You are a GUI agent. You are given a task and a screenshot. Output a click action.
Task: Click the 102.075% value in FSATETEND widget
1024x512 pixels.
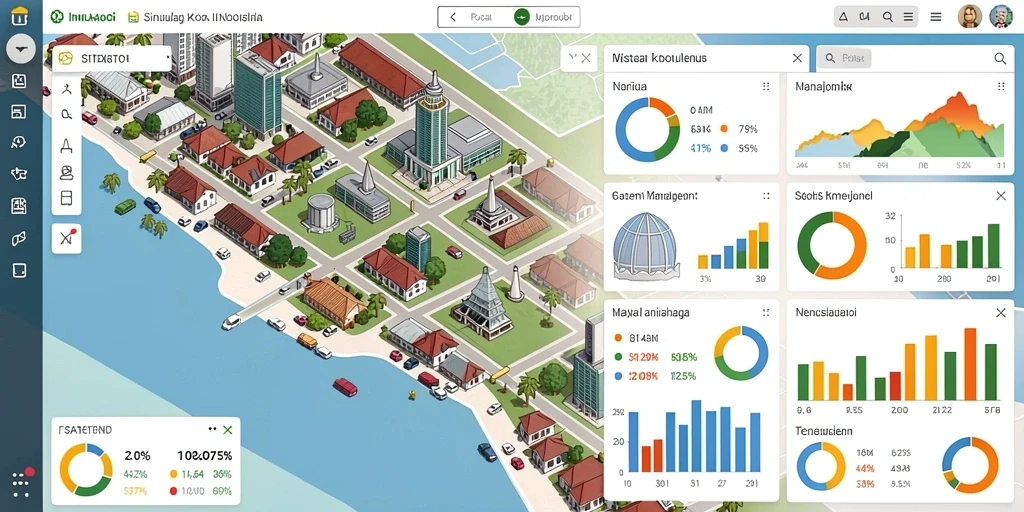point(204,455)
